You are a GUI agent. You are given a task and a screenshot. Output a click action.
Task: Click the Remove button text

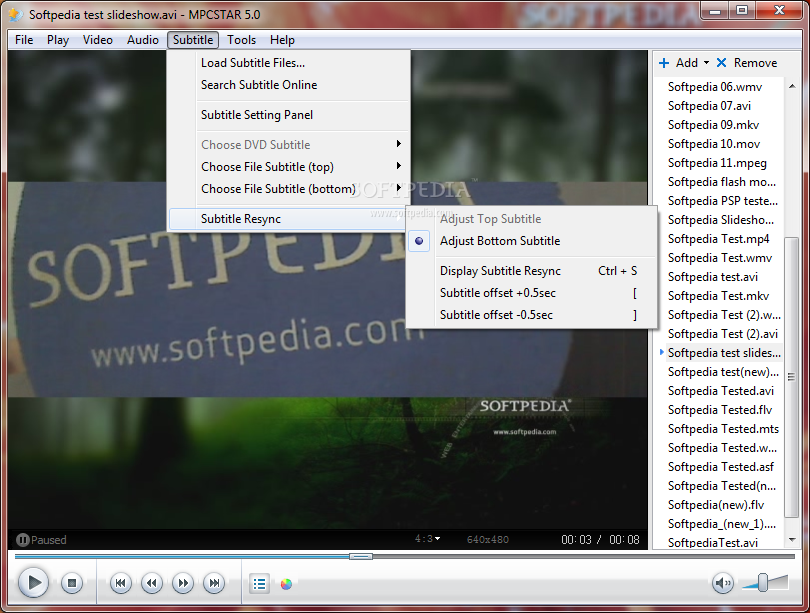755,63
